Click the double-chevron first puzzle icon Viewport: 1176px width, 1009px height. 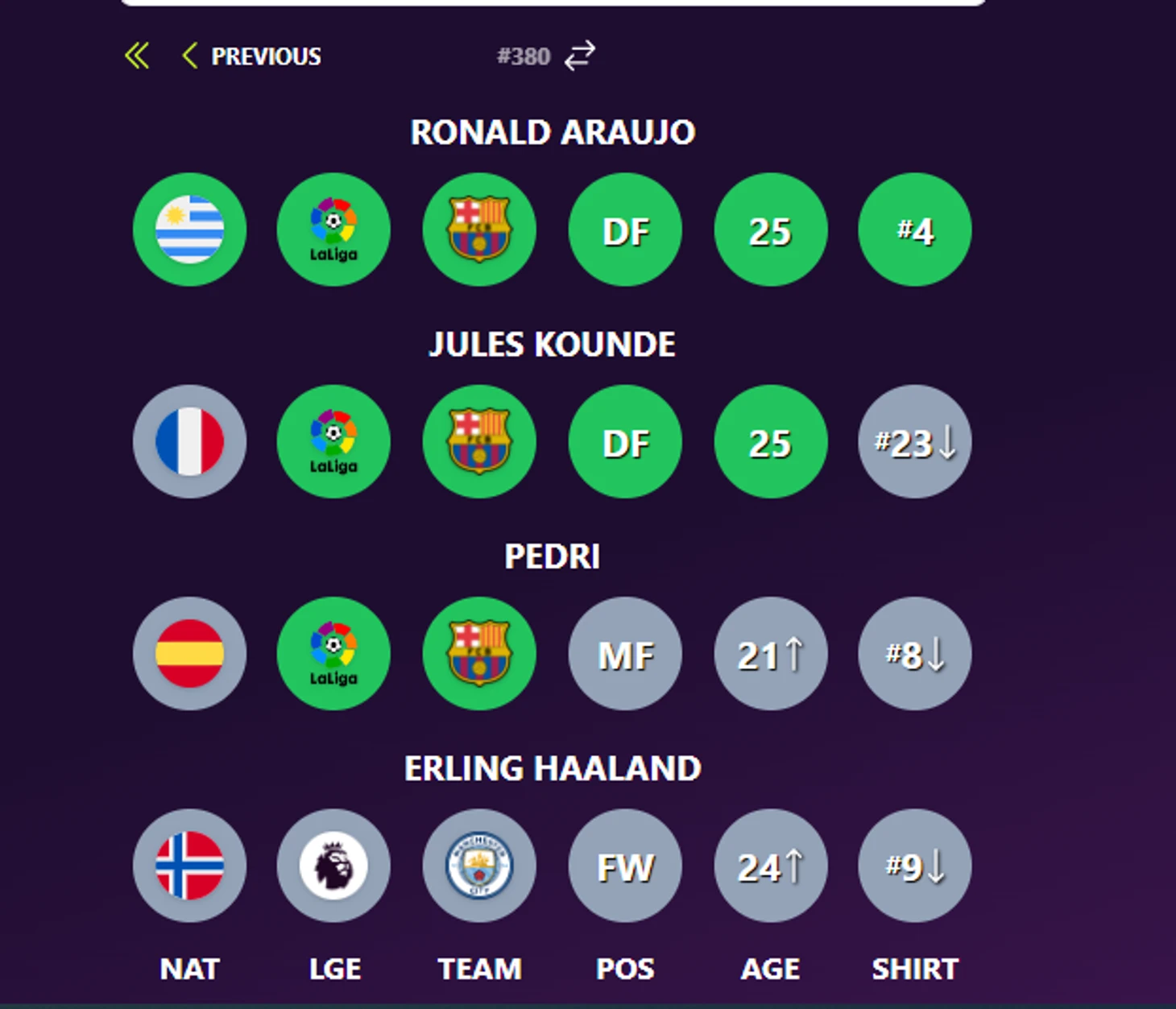pyautogui.click(x=137, y=56)
